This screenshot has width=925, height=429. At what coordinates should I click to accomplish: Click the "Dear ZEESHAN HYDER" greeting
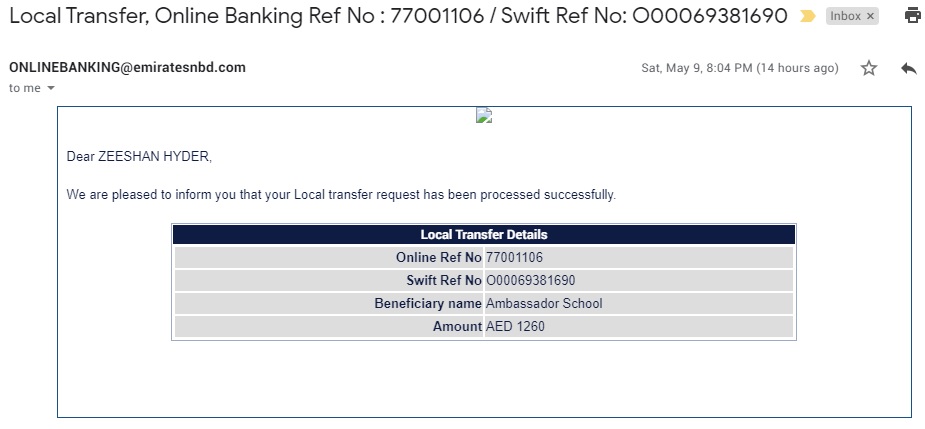[x=139, y=157]
